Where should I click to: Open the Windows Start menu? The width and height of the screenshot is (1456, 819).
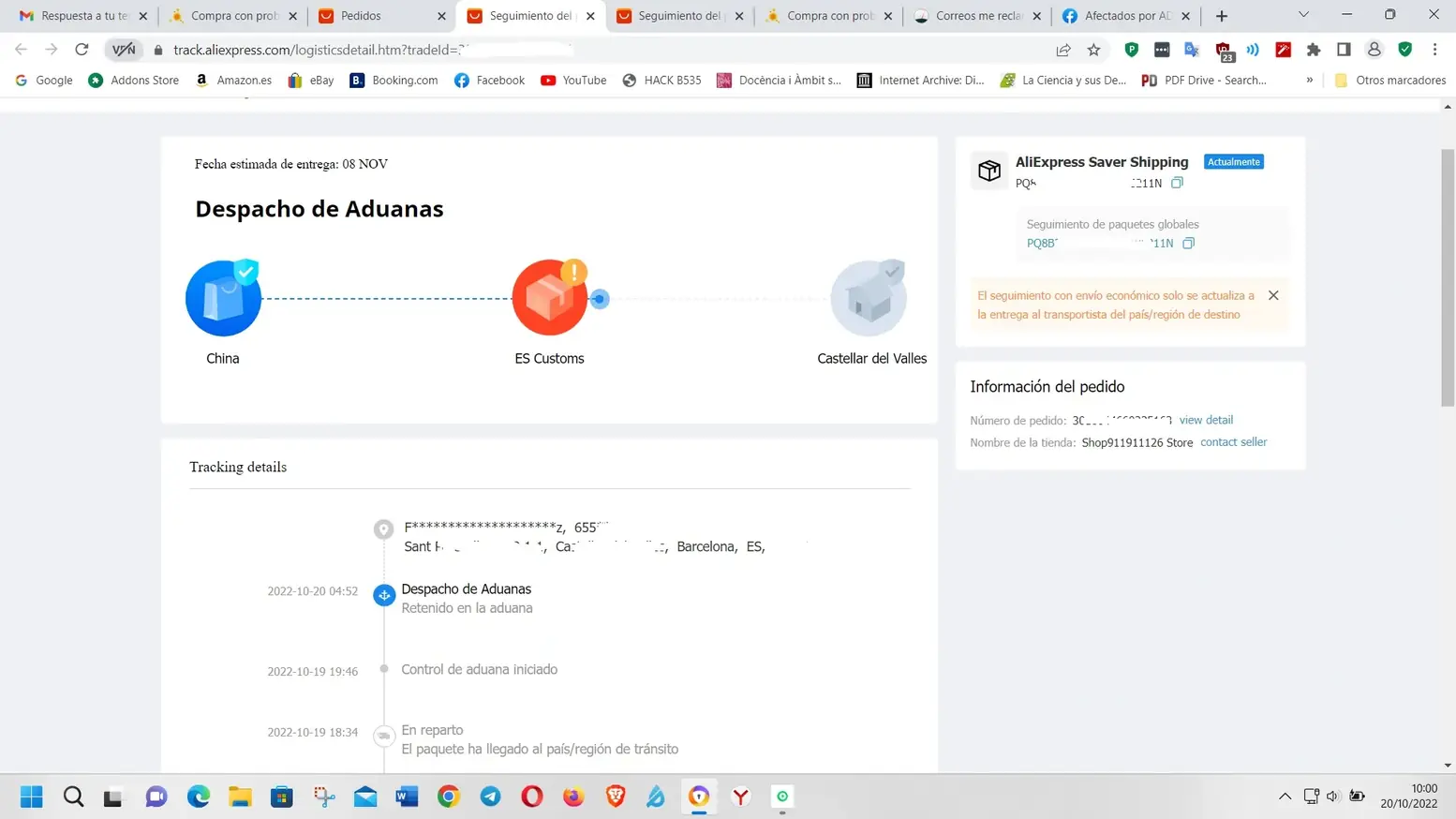[32, 797]
